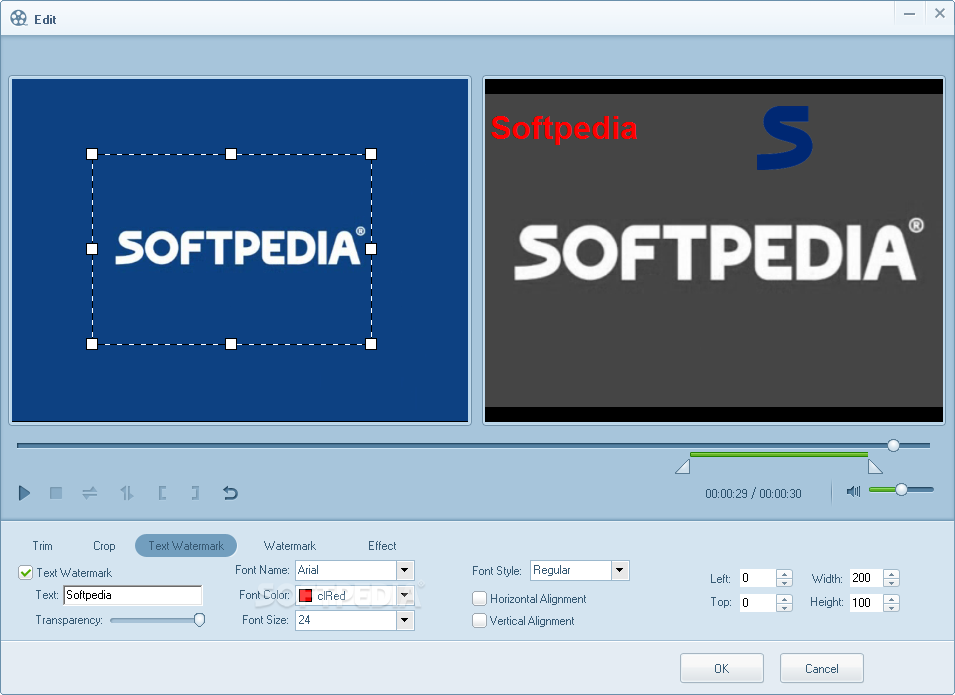This screenshot has height=695, width=955.
Task: Decrease Top value with down arrow
Action: (x=784, y=607)
